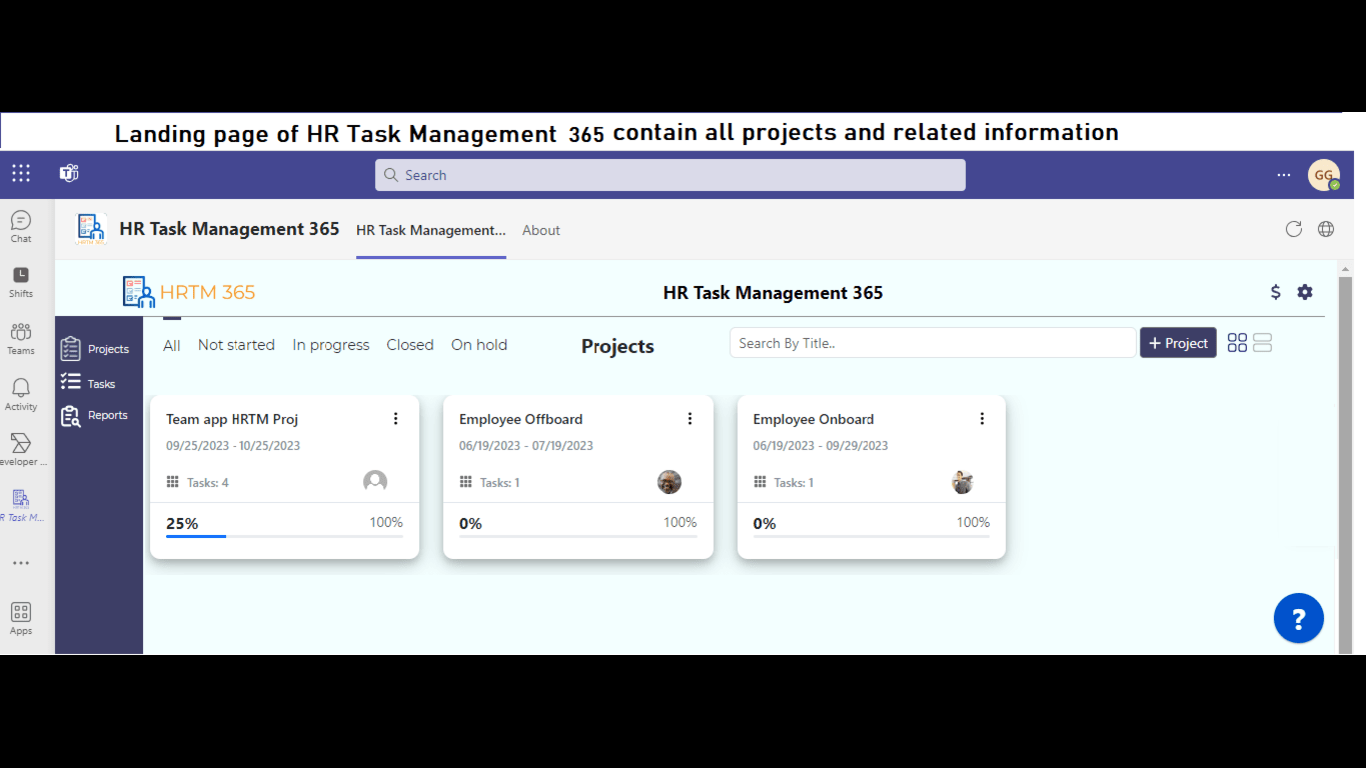The image size is (1366, 768).
Task: Click the + Project button
Action: (1178, 343)
